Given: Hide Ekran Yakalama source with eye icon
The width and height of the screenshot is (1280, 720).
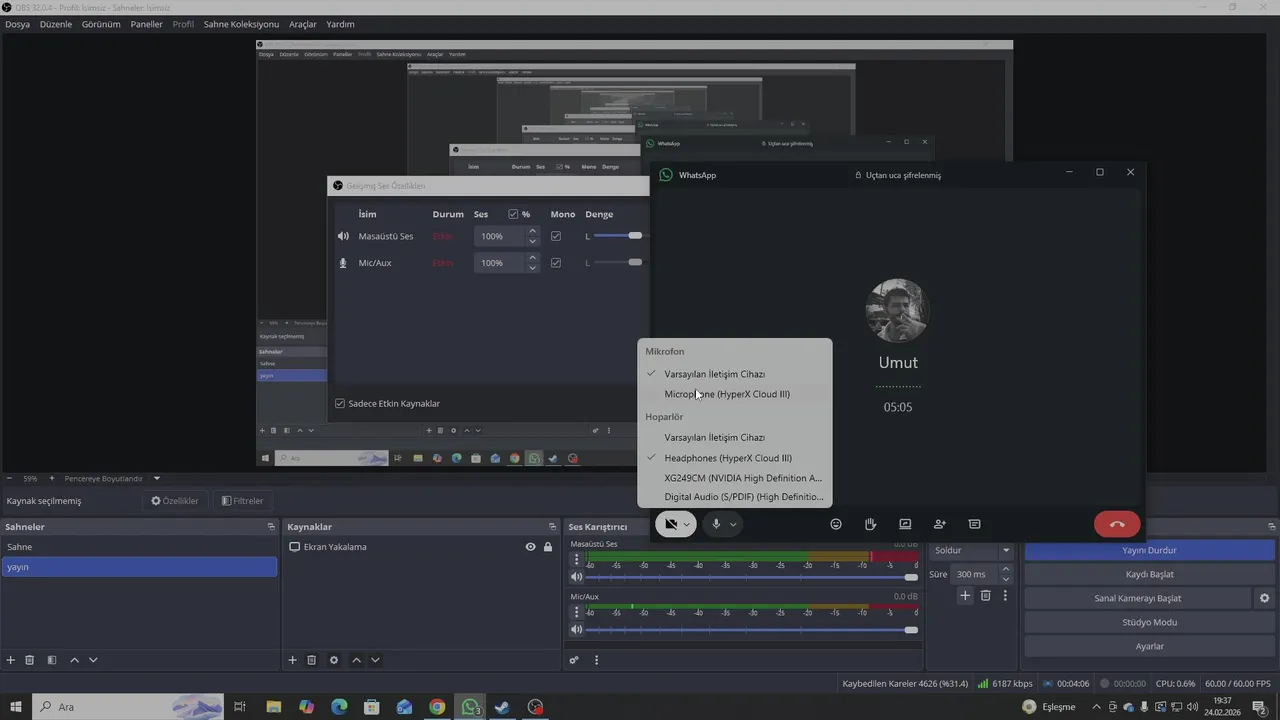Looking at the screenshot, I should 531,547.
